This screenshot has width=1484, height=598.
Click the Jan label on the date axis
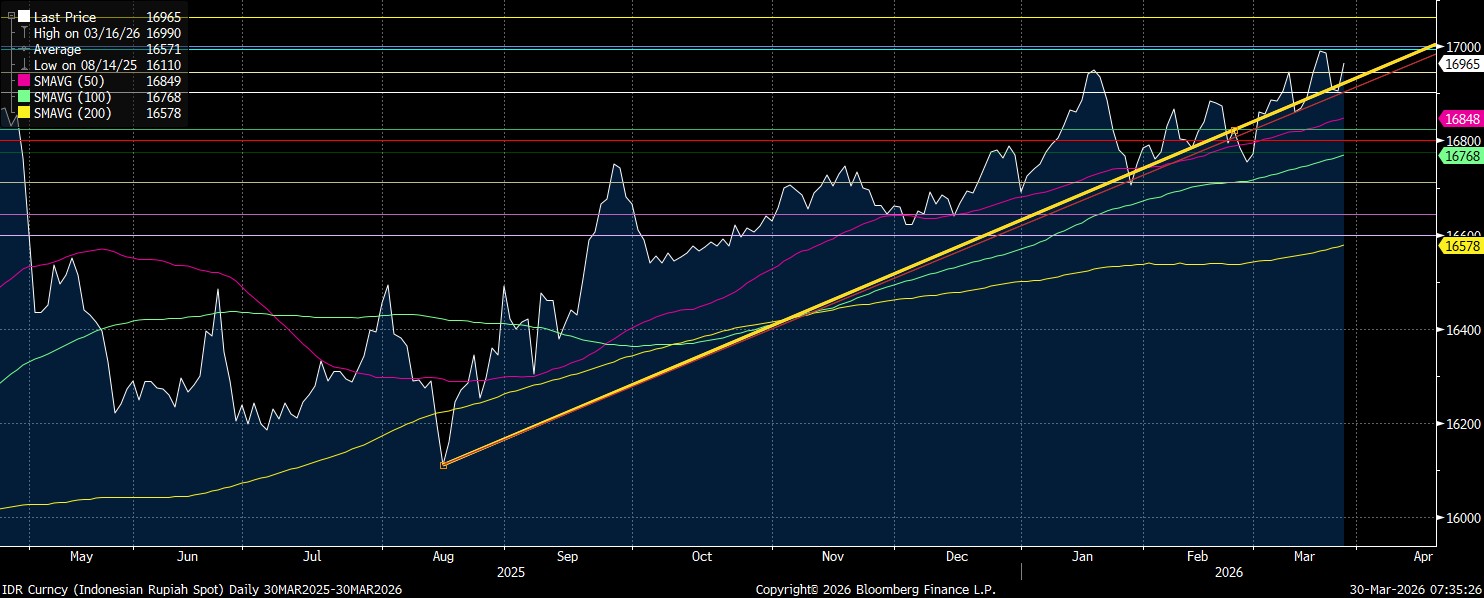pos(1084,556)
